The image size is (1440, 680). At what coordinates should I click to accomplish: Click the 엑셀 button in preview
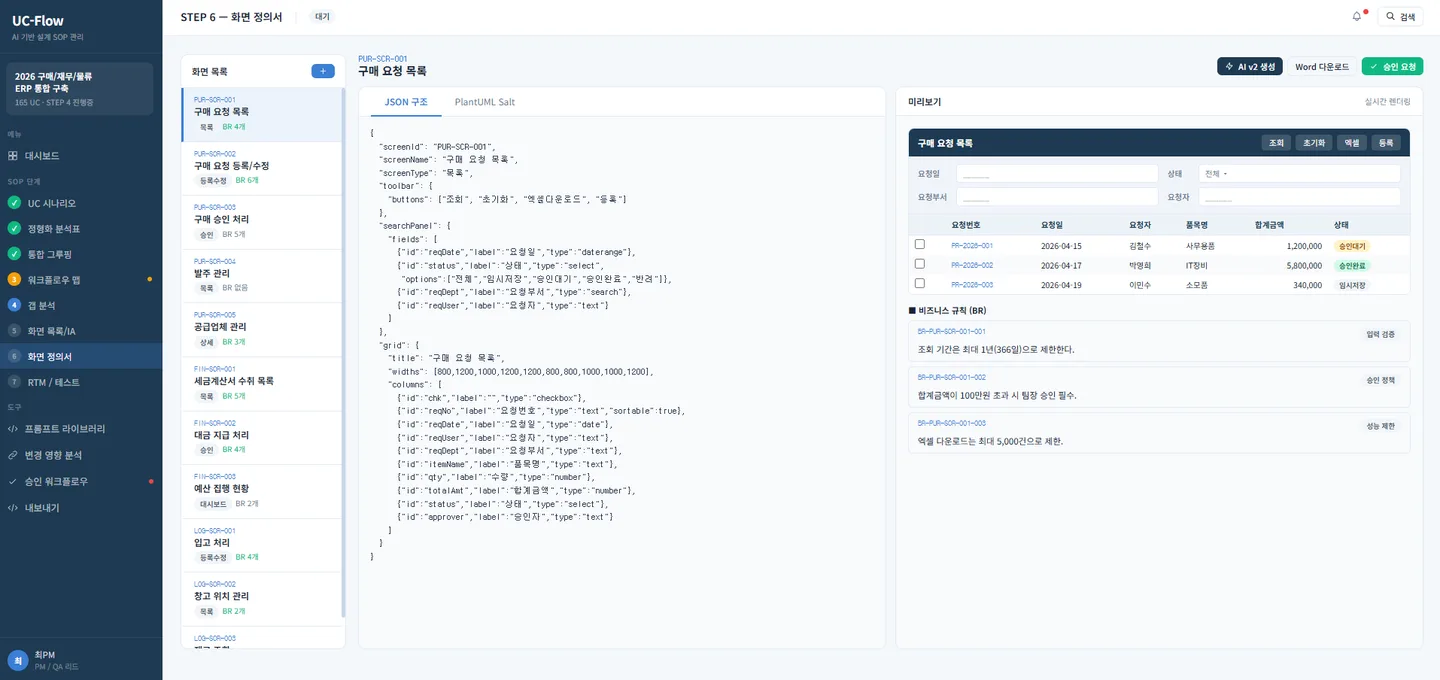[x=1351, y=143]
